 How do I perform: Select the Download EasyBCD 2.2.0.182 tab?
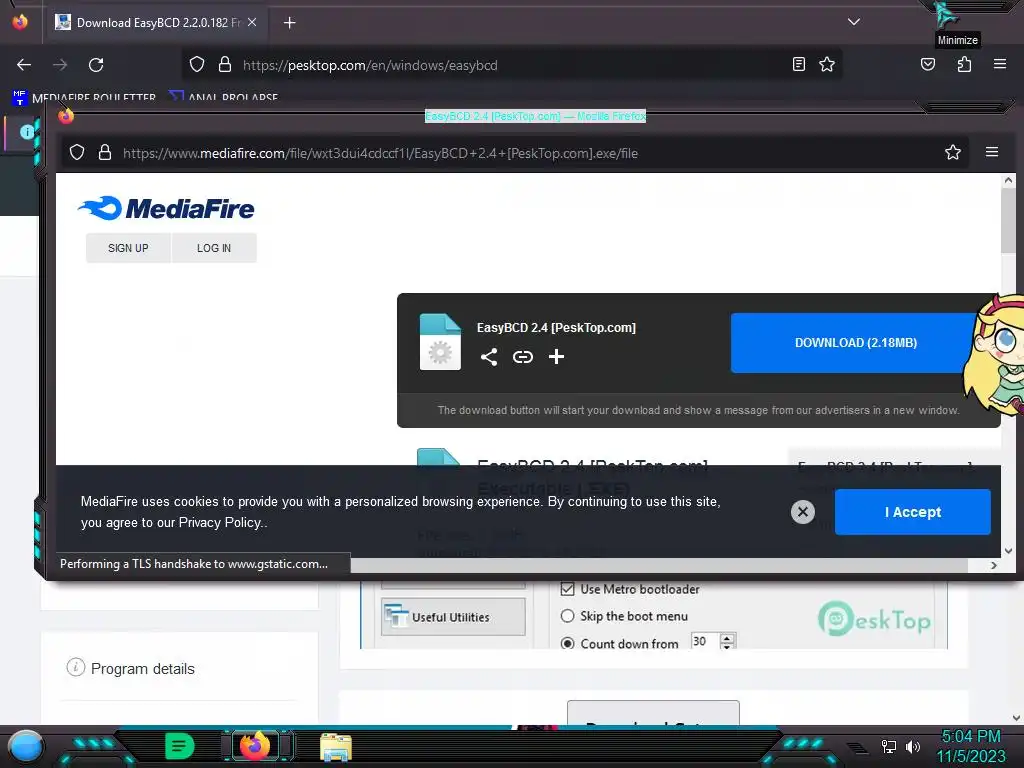[x=157, y=22]
